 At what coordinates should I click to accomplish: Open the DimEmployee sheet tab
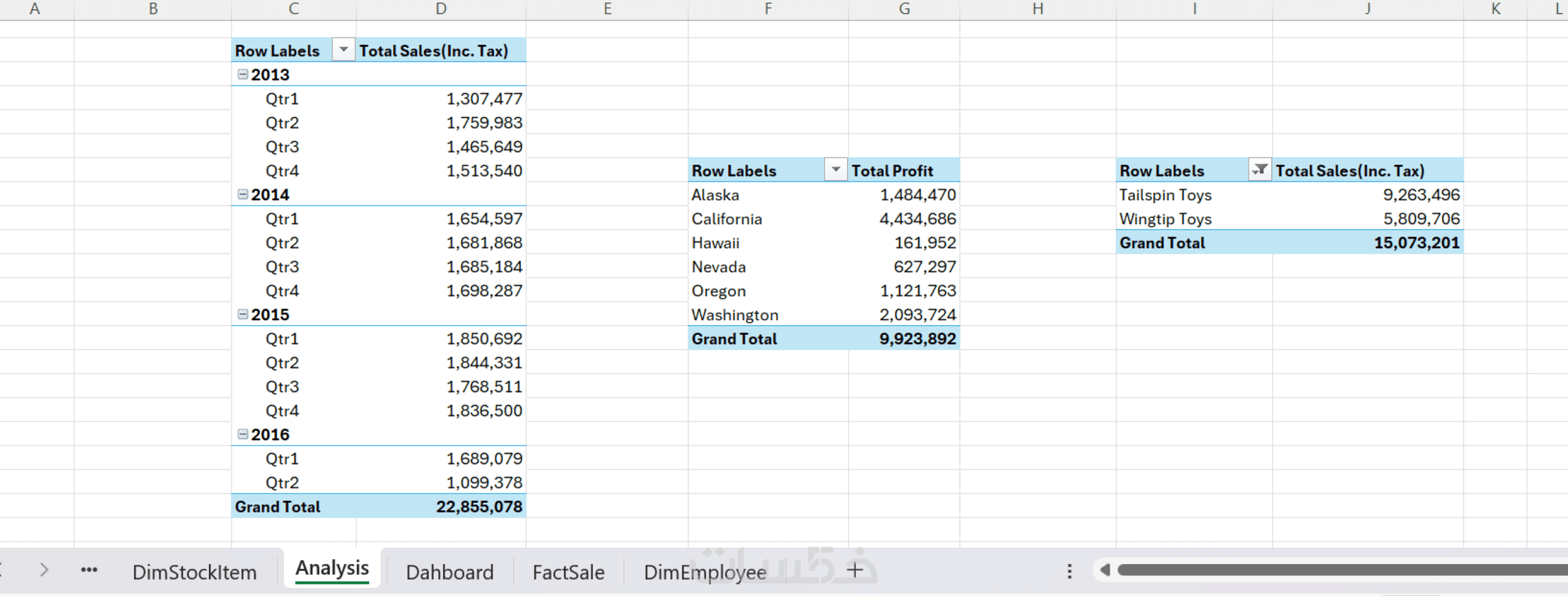click(705, 572)
